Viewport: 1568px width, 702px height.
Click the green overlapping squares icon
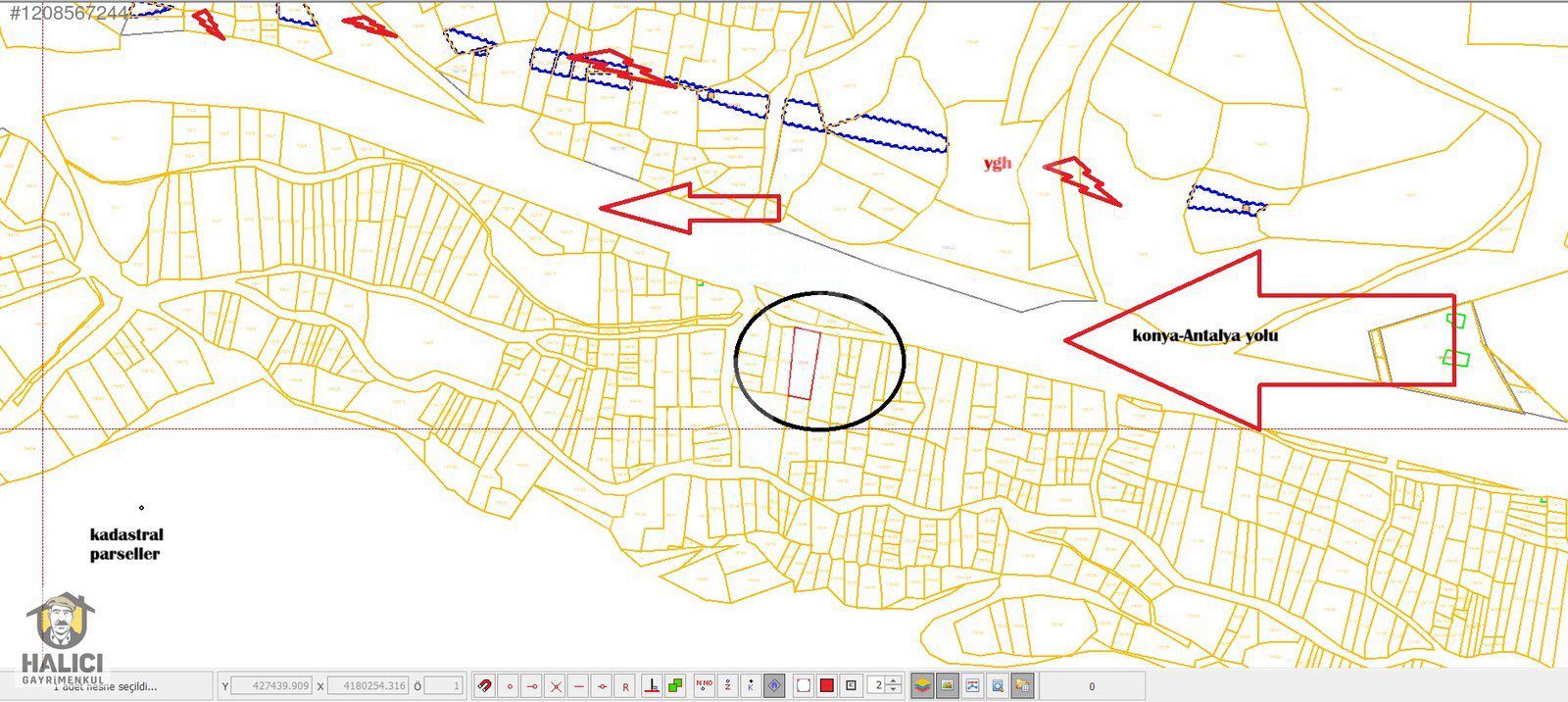coord(674,686)
